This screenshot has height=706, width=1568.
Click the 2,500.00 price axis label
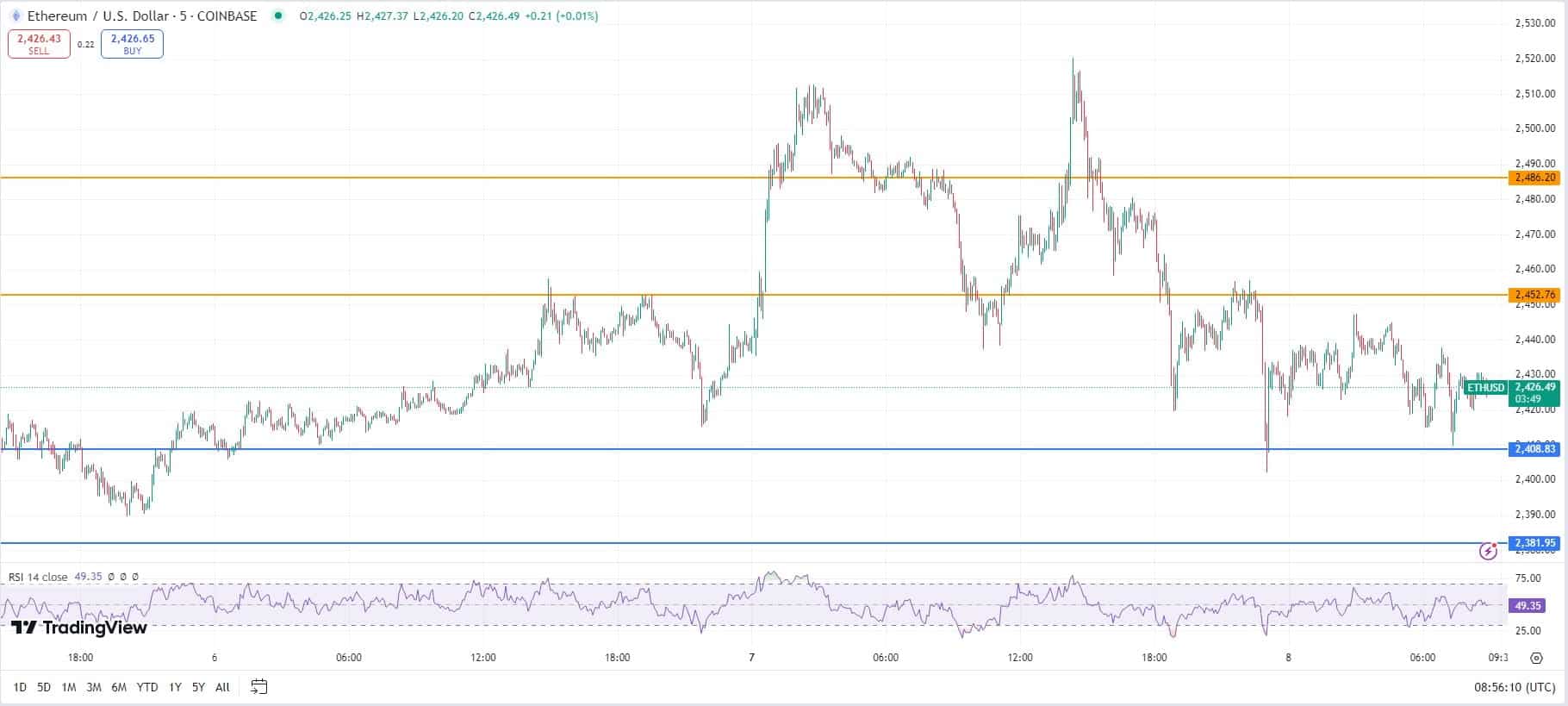pyautogui.click(x=1535, y=128)
